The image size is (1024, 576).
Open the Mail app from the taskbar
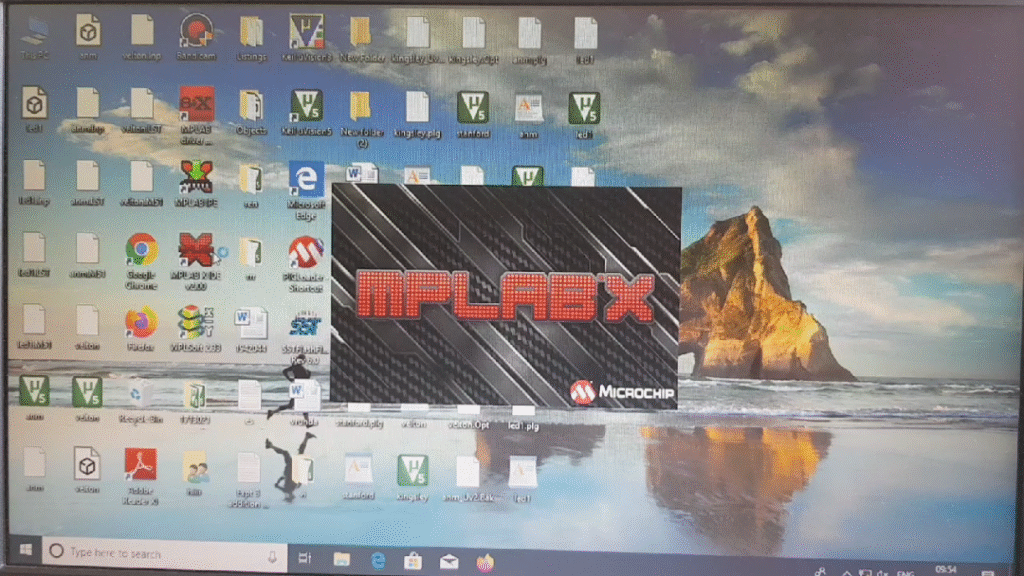click(x=449, y=562)
